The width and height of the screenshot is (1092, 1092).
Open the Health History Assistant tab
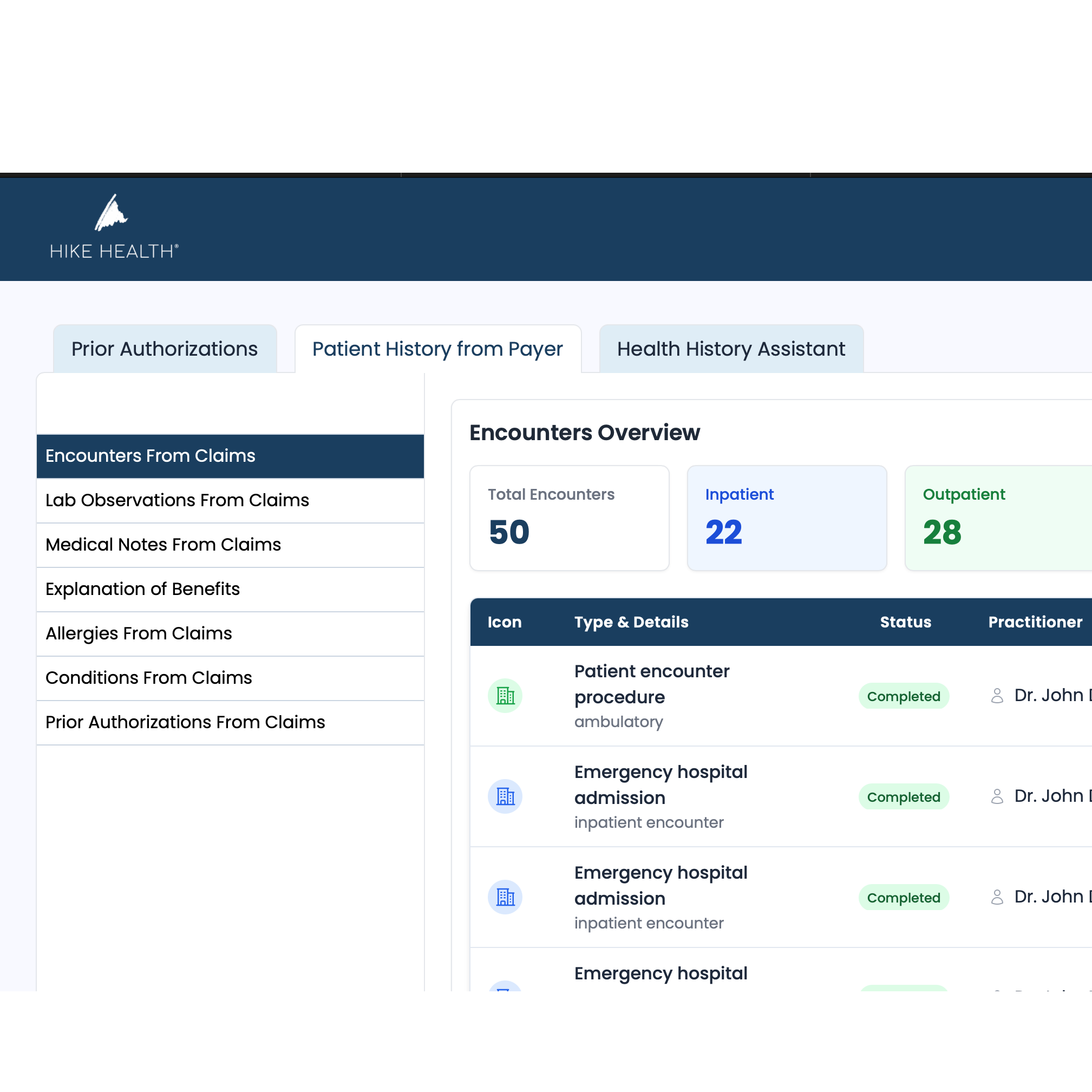point(731,349)
